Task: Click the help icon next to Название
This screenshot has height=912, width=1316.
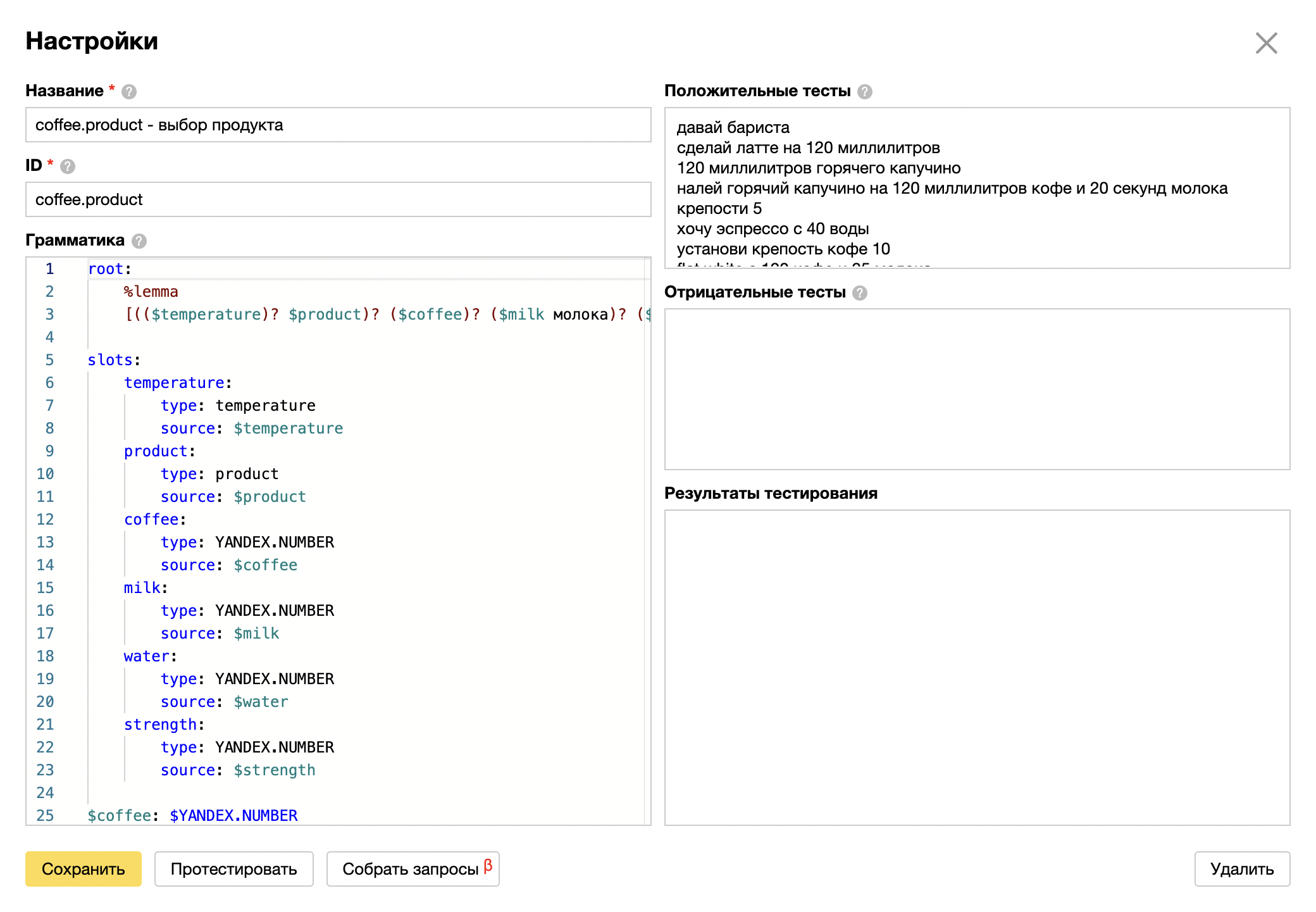Action: click(129, 92)
